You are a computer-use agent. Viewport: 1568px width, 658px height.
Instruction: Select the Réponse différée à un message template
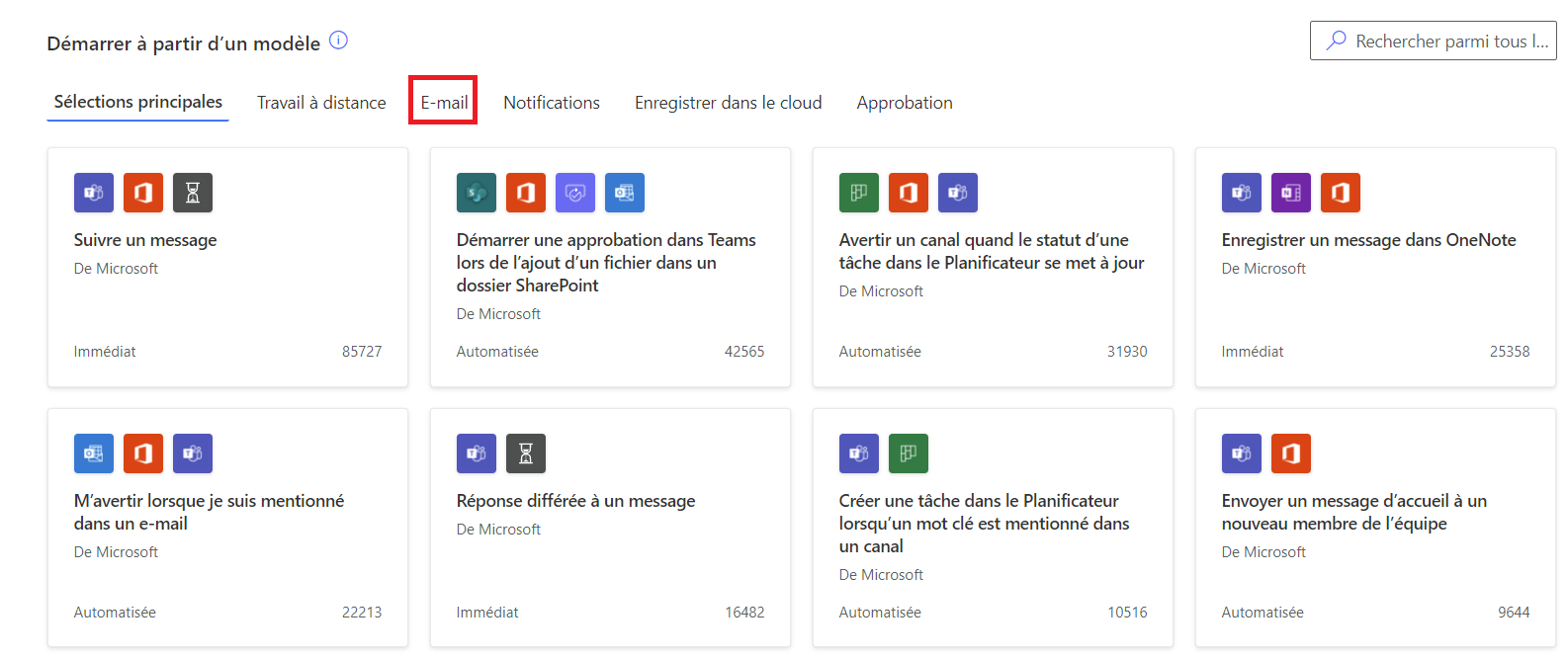[575, 501]
